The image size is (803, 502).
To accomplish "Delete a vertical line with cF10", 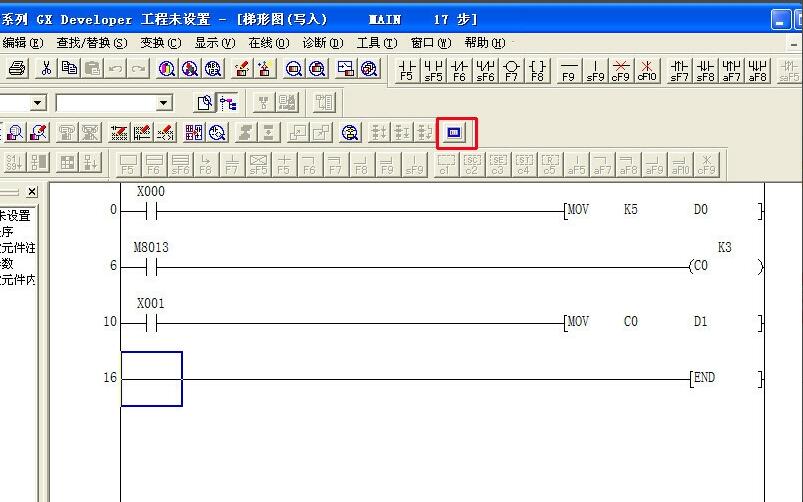I will tap(647, 69).
